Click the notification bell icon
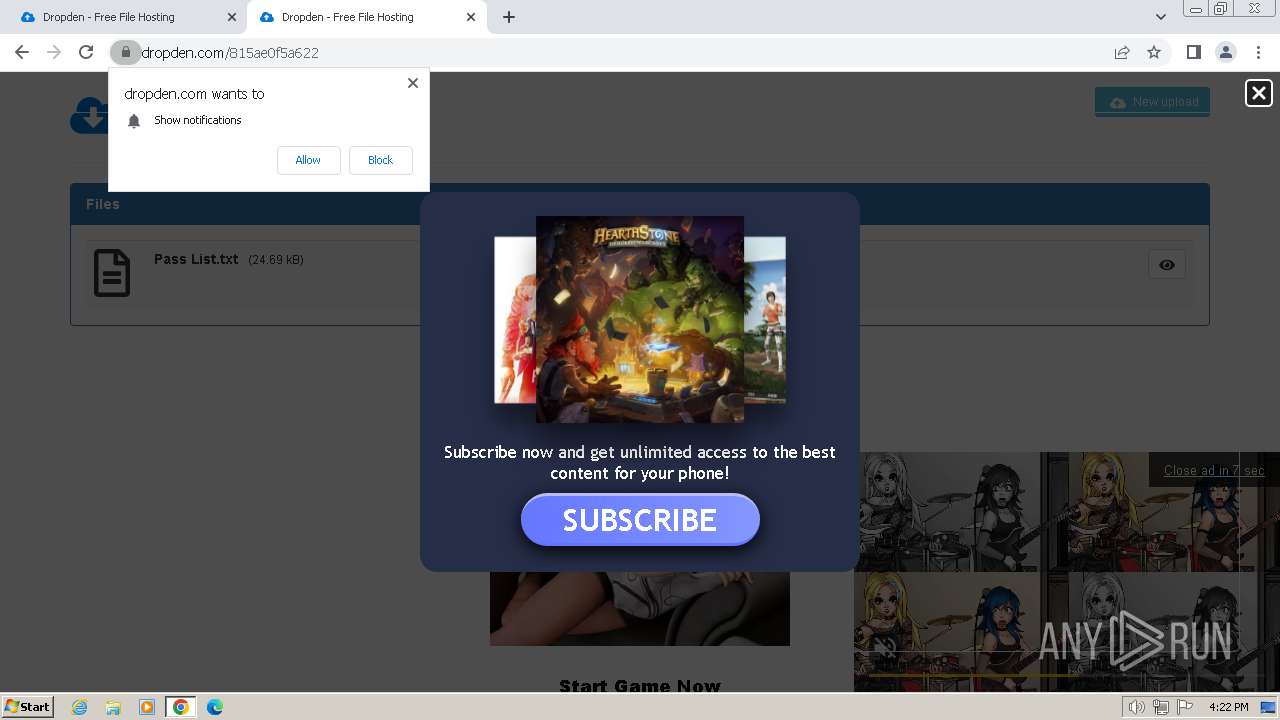Viewport: 1280px width, 720px height. tap(134, 120)
